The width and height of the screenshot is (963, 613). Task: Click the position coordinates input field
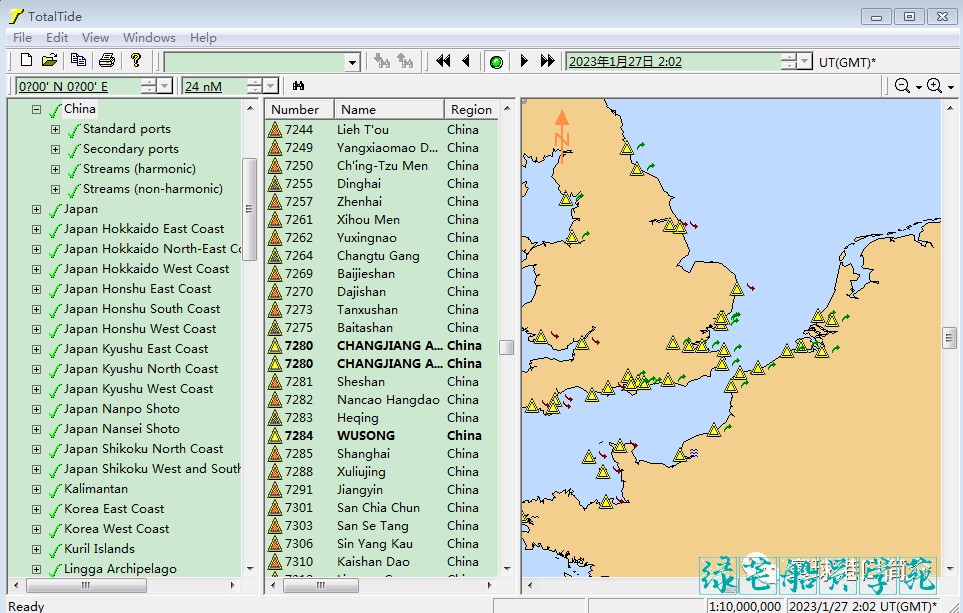click(78, 86)
